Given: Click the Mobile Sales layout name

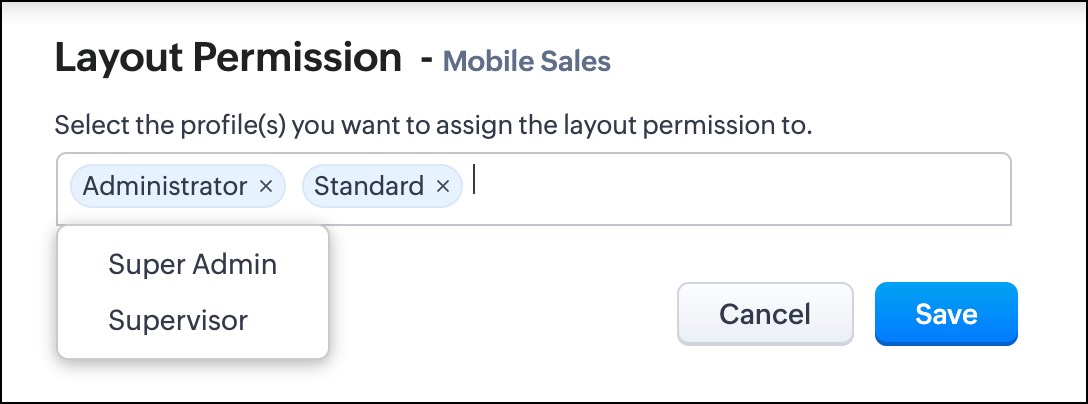Looking at the screenshot, I should pyautogui.click(x=526, y=62).
